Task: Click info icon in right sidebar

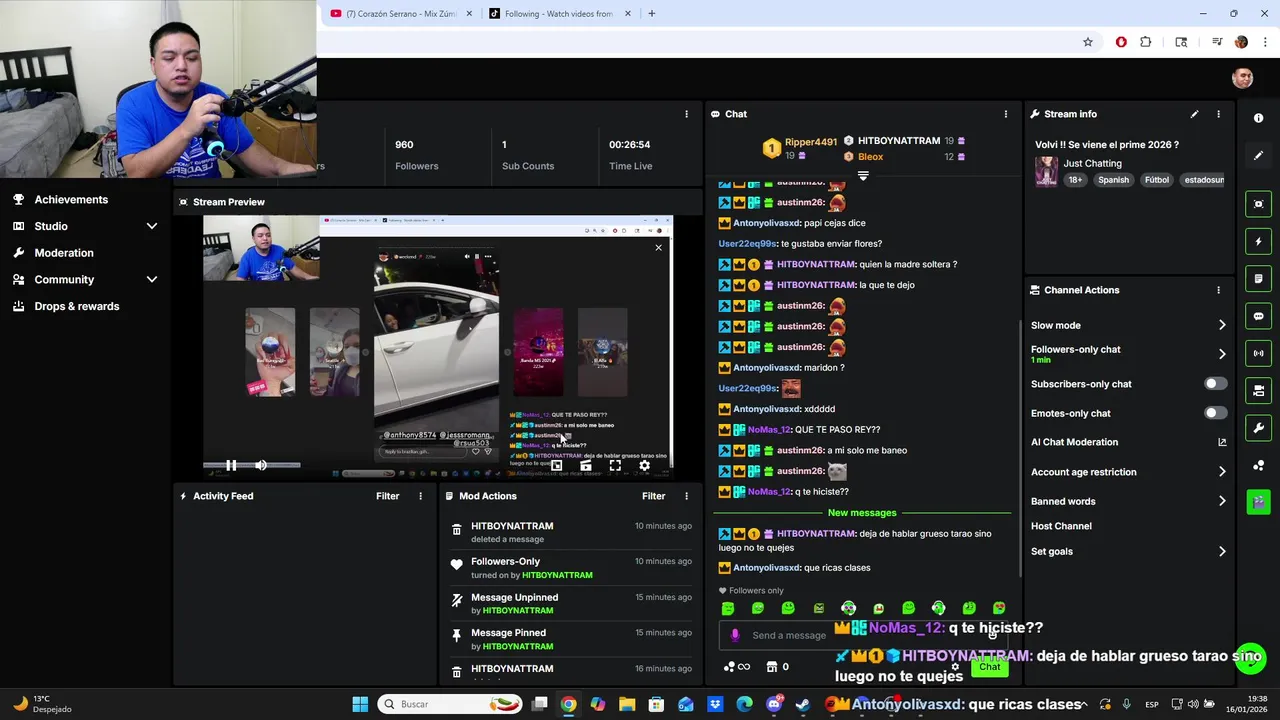Action: click(1258, 118)
